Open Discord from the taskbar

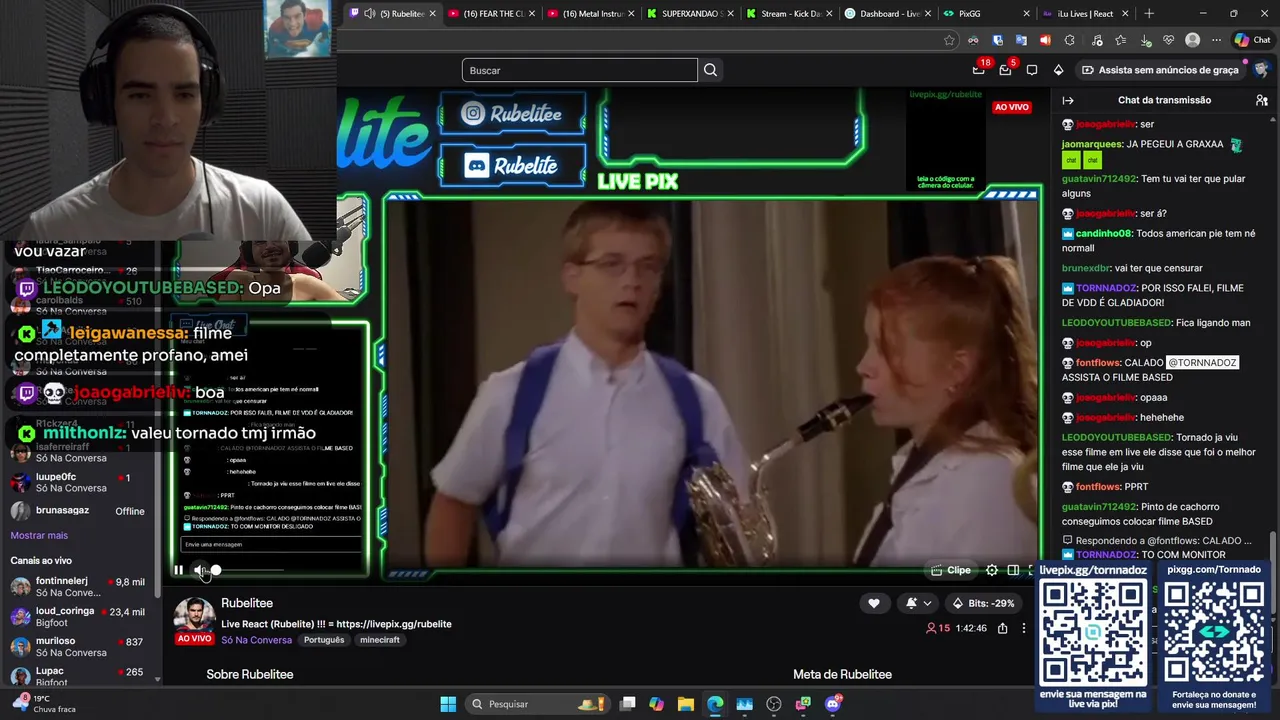[x=833, y=704]
